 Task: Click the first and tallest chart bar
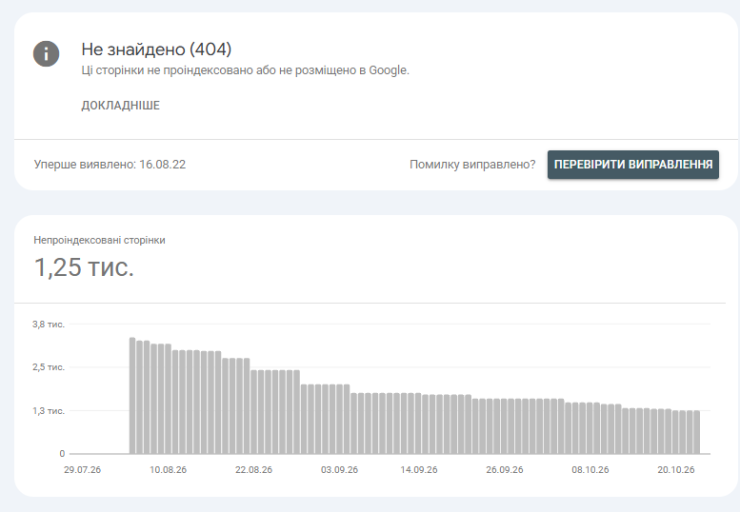click(x=132, y=395)
